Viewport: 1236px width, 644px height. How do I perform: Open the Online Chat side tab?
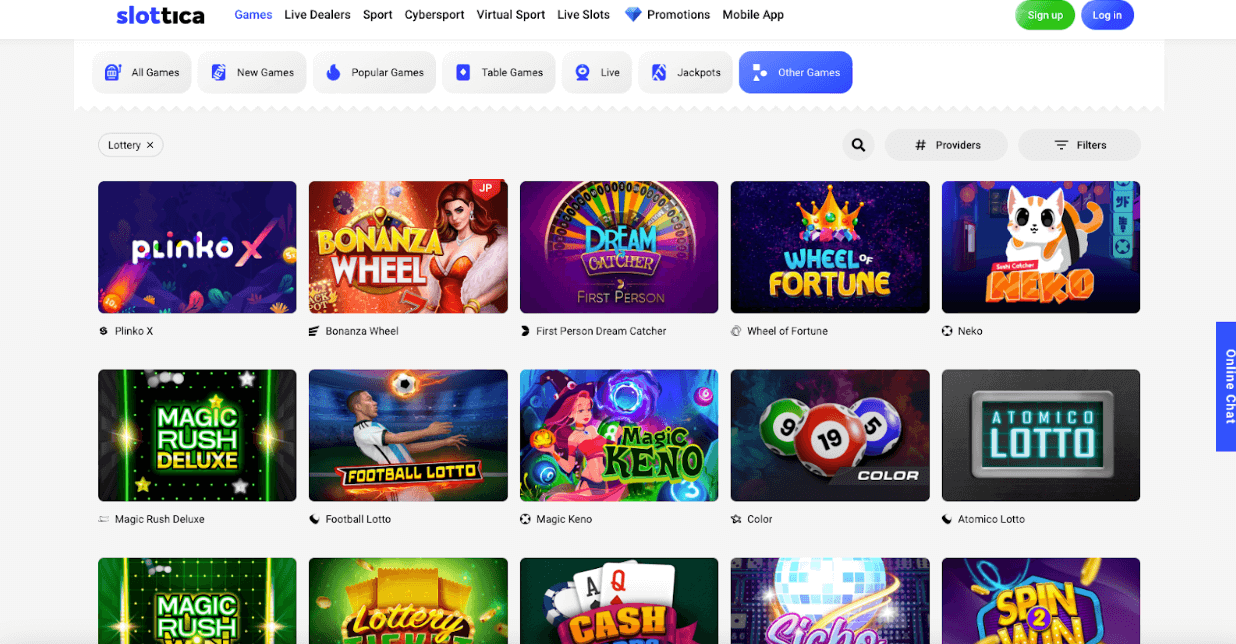(x=1227, y=386)
